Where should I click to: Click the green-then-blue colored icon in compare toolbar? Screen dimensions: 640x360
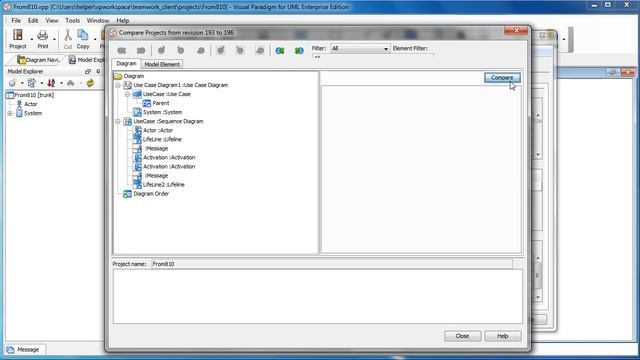(x=299, y=51)
